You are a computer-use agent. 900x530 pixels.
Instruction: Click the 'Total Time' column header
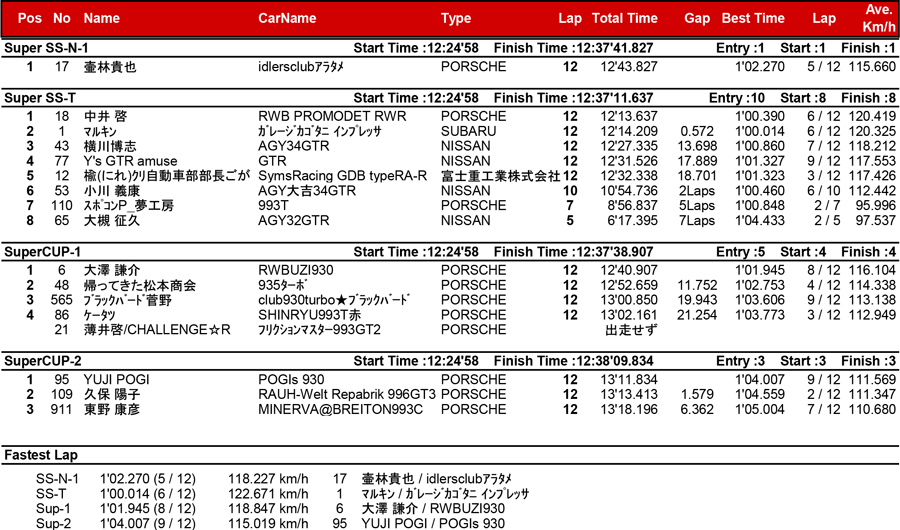click(624, 18)
